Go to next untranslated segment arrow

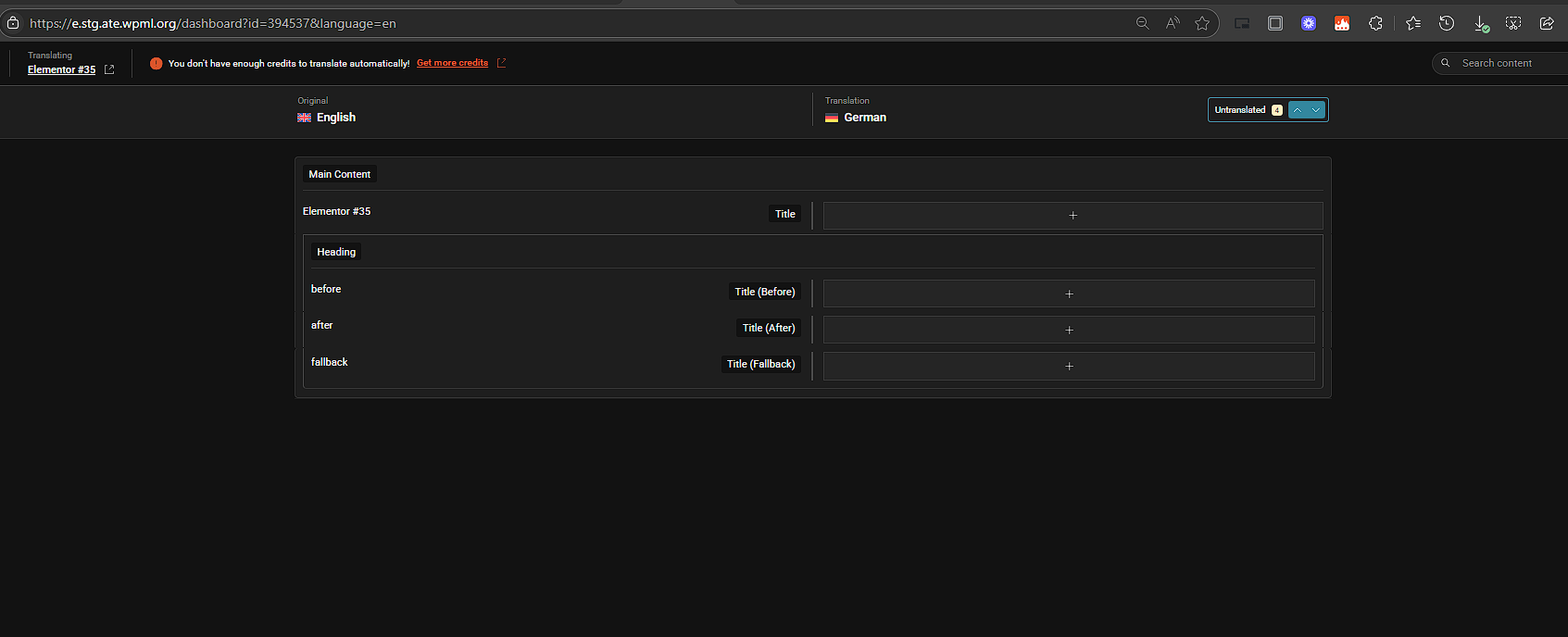tap(1316, 110)
